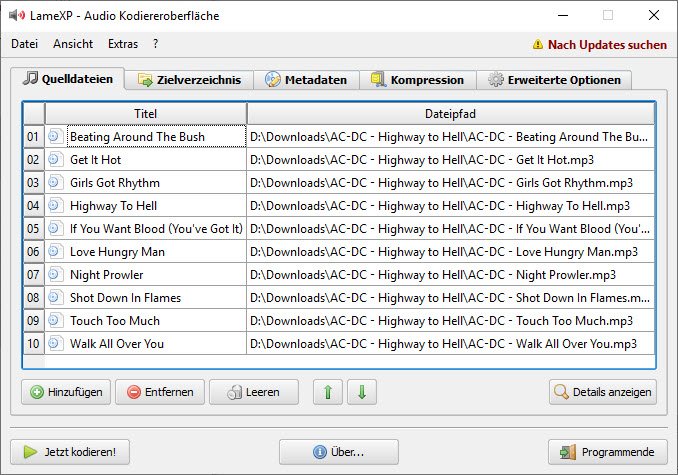Move file up with green up arrow
This screenshot has width=678, height=475.
click(x=328, y=392)
